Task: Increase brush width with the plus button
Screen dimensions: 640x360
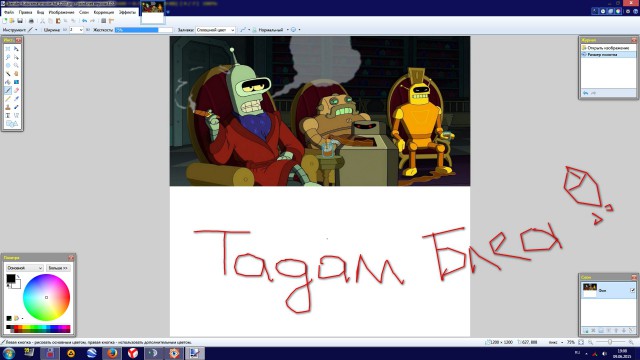Action: pos(88,30)
